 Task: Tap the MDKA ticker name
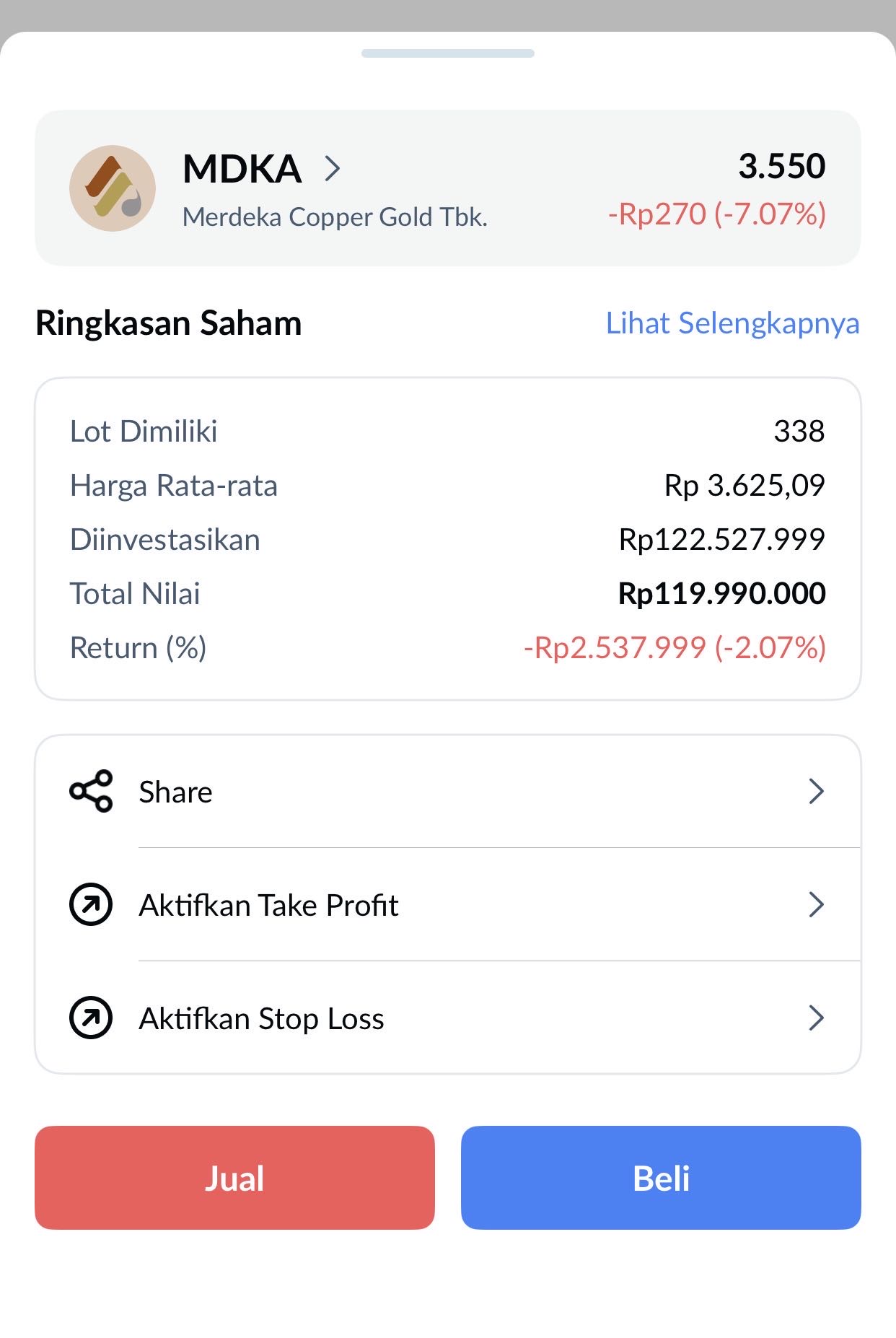242,169
